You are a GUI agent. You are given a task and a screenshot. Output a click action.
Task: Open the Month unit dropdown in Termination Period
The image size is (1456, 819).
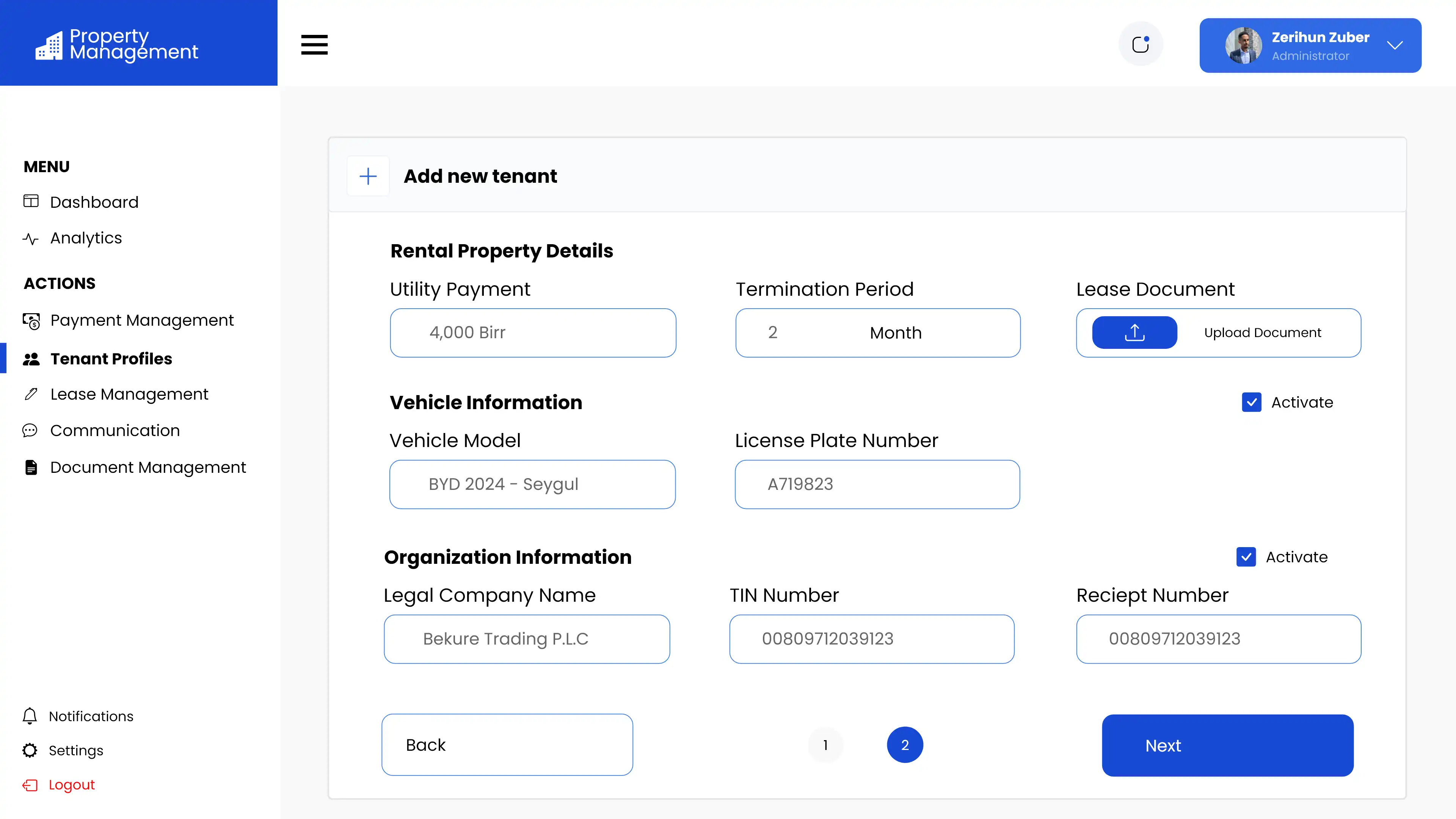click(x=895, y=333)
